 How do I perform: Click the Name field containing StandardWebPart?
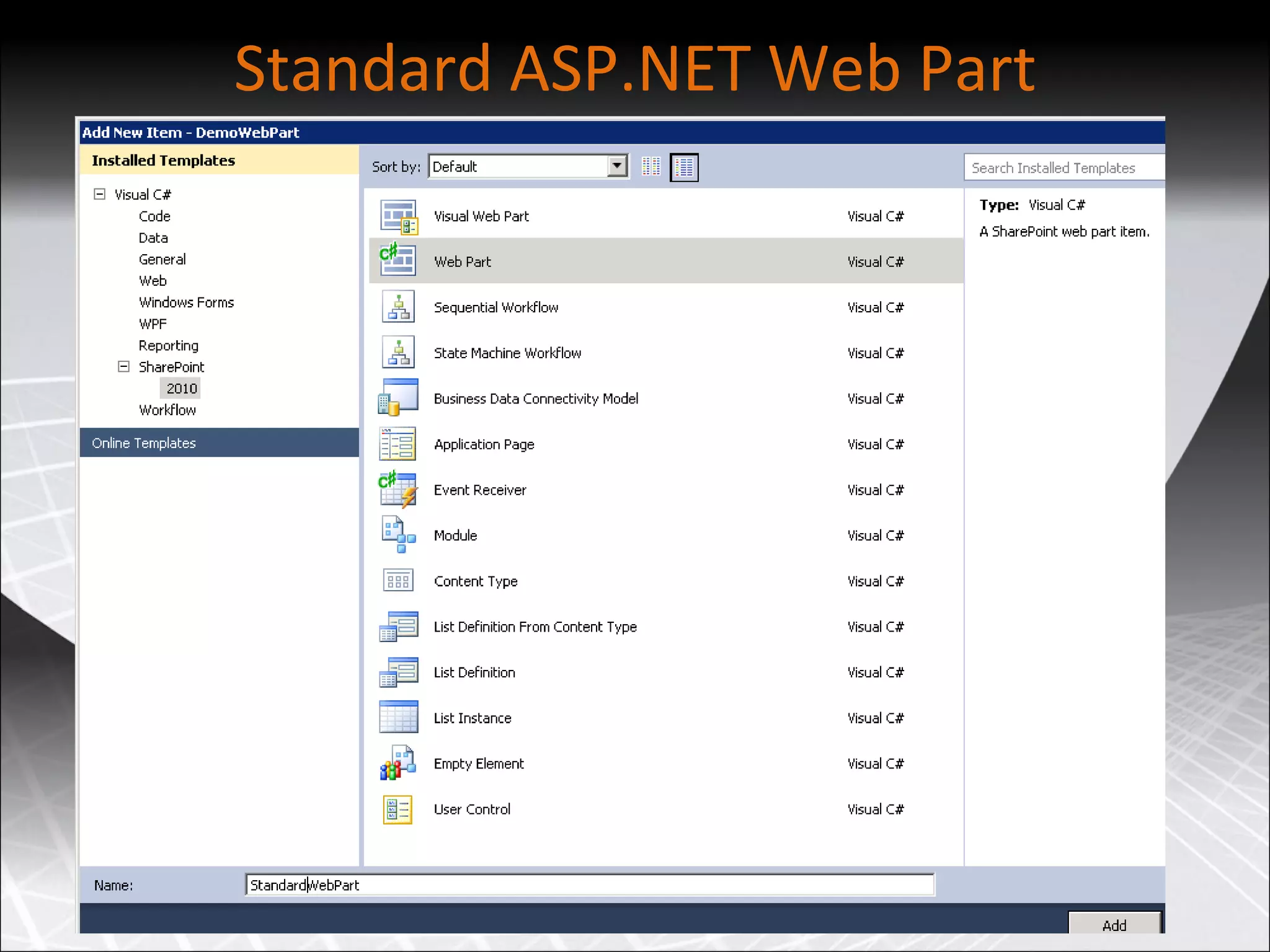(x=590, y=884)
